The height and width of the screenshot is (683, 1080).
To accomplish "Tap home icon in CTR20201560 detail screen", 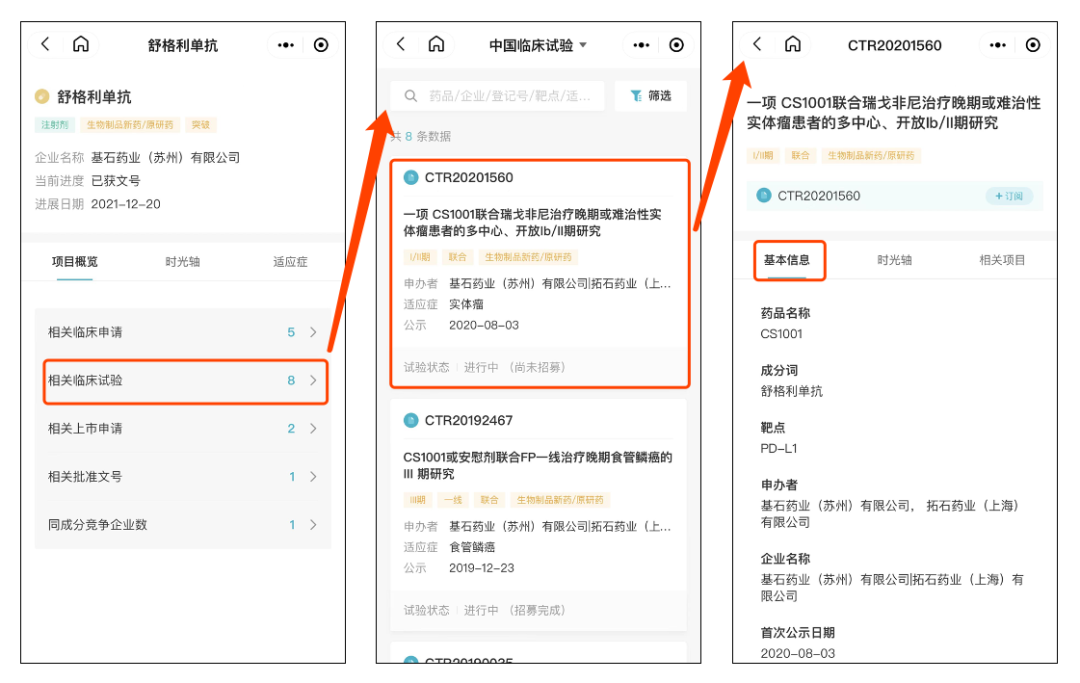I will pos(793,45).
